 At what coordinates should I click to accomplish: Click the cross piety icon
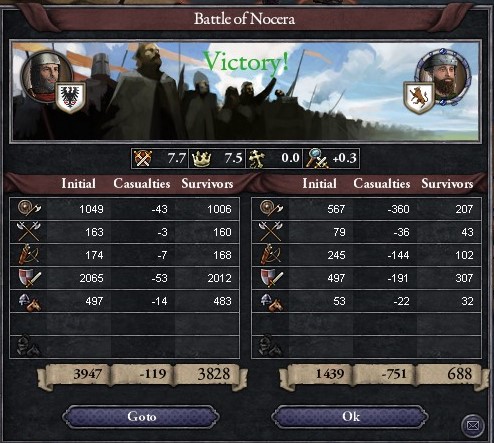(257, 159)
